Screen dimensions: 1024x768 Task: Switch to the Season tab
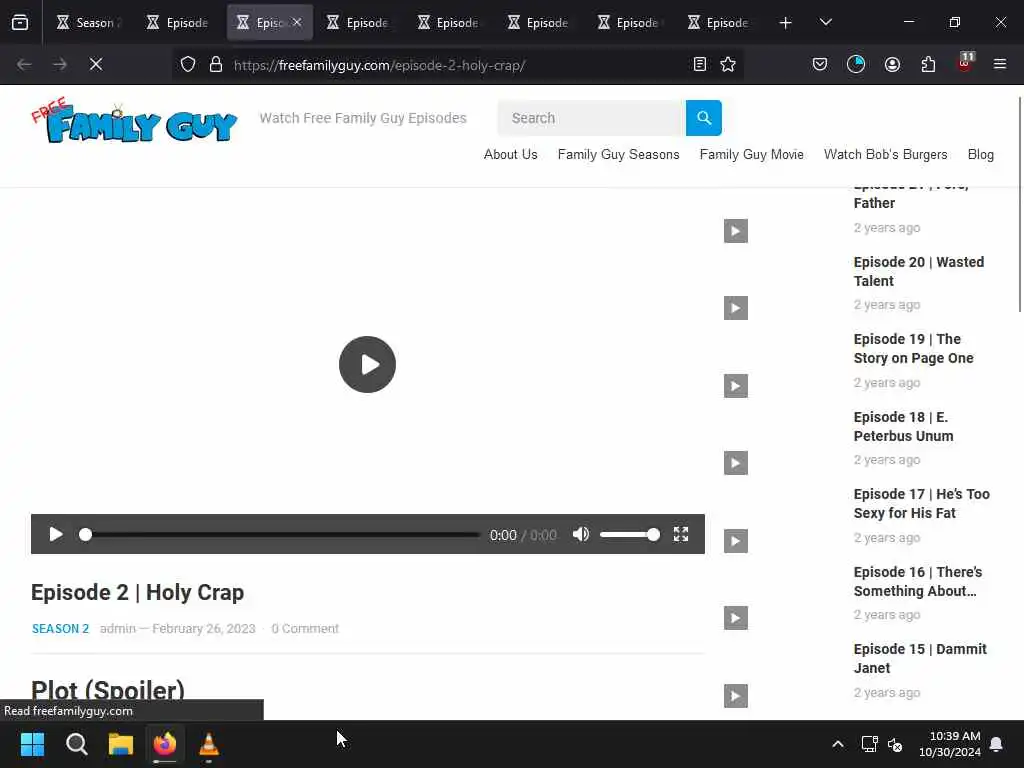(87, 23)
